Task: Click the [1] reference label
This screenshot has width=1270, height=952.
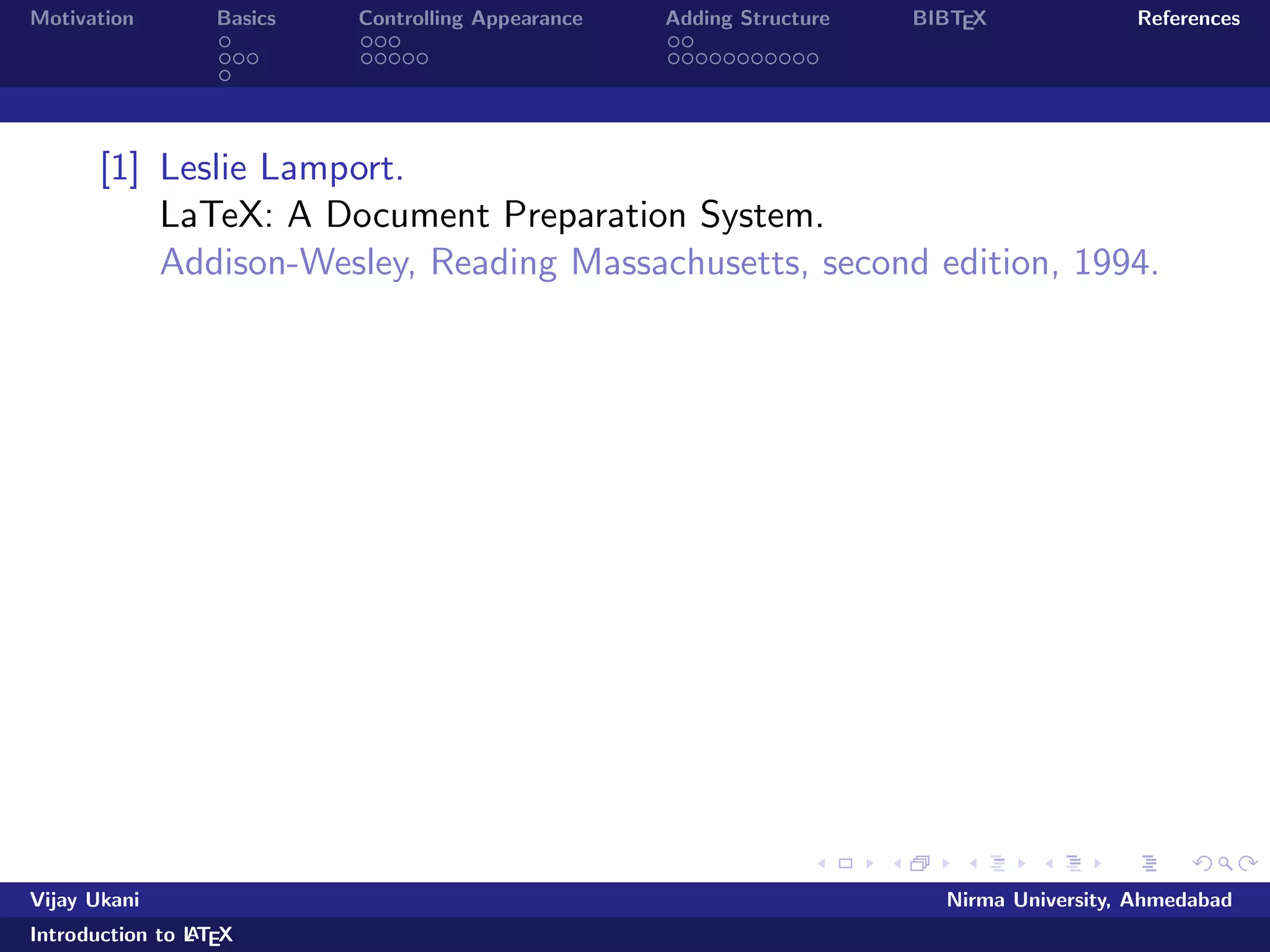Action: (x=120, y=168)
